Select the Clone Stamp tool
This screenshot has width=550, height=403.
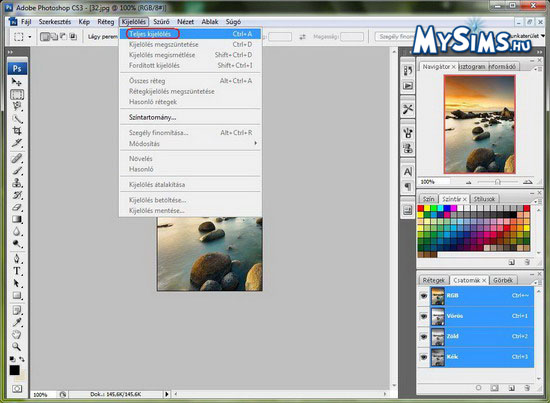click(17, 183)
